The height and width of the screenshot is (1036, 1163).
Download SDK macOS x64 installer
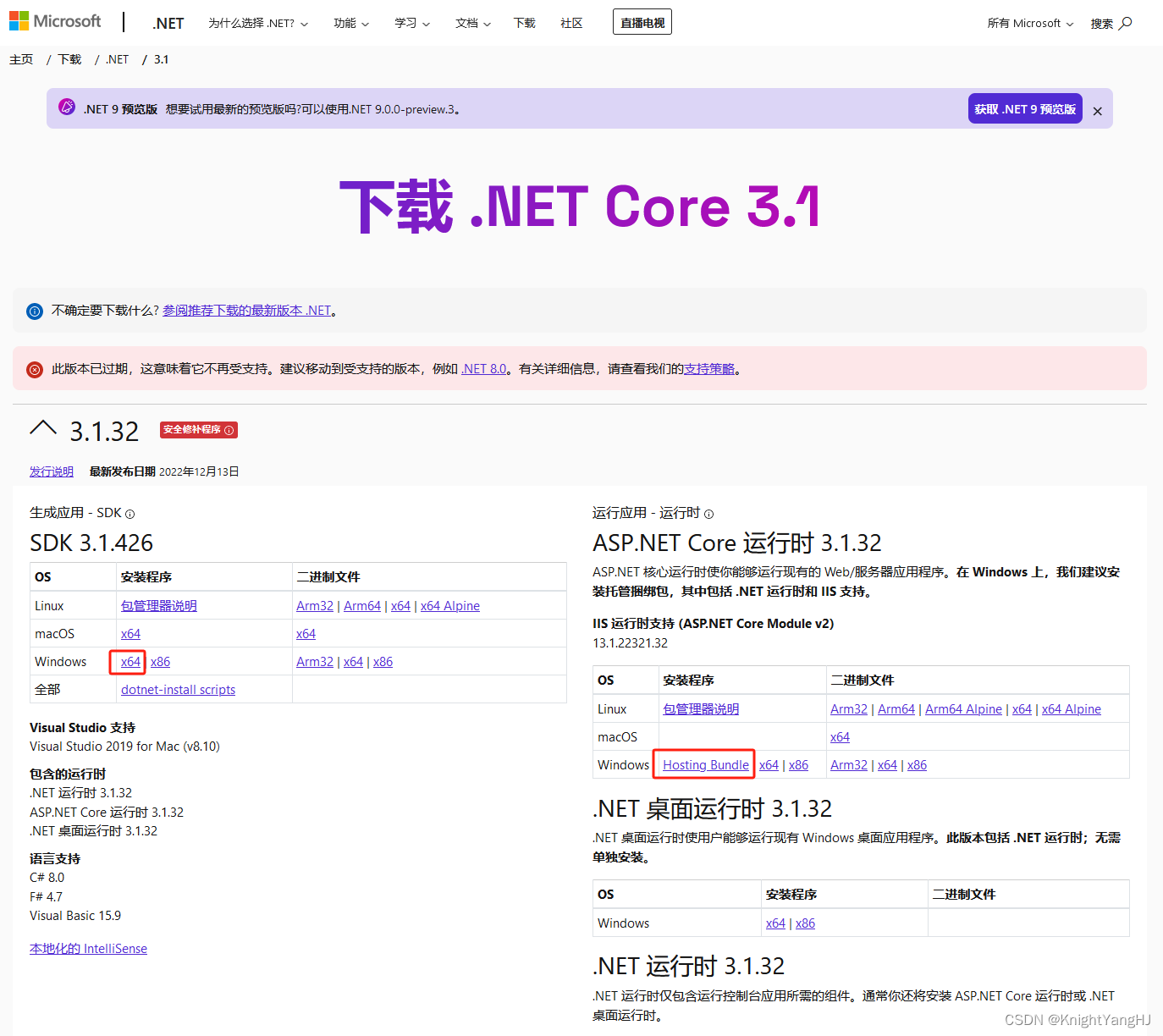click(130, 634)
